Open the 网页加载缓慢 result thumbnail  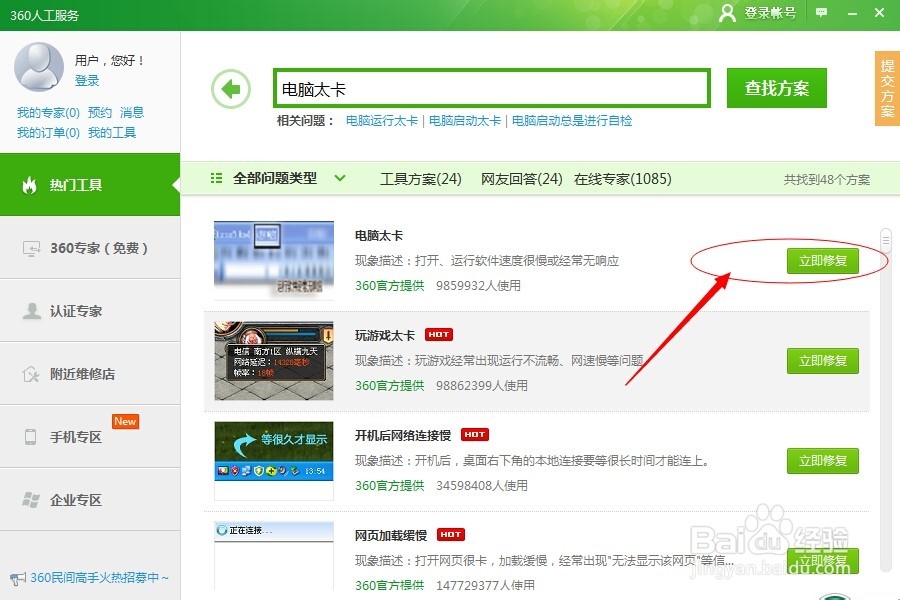point(274,556)
